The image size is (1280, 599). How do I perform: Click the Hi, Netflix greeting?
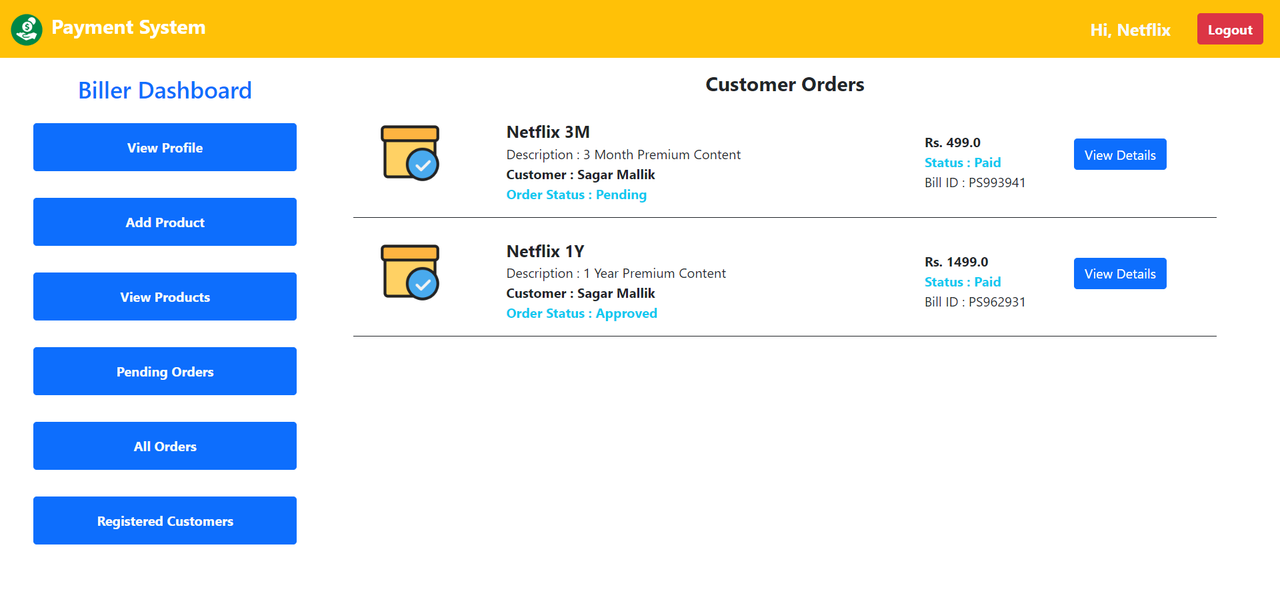click(1130, 30)
